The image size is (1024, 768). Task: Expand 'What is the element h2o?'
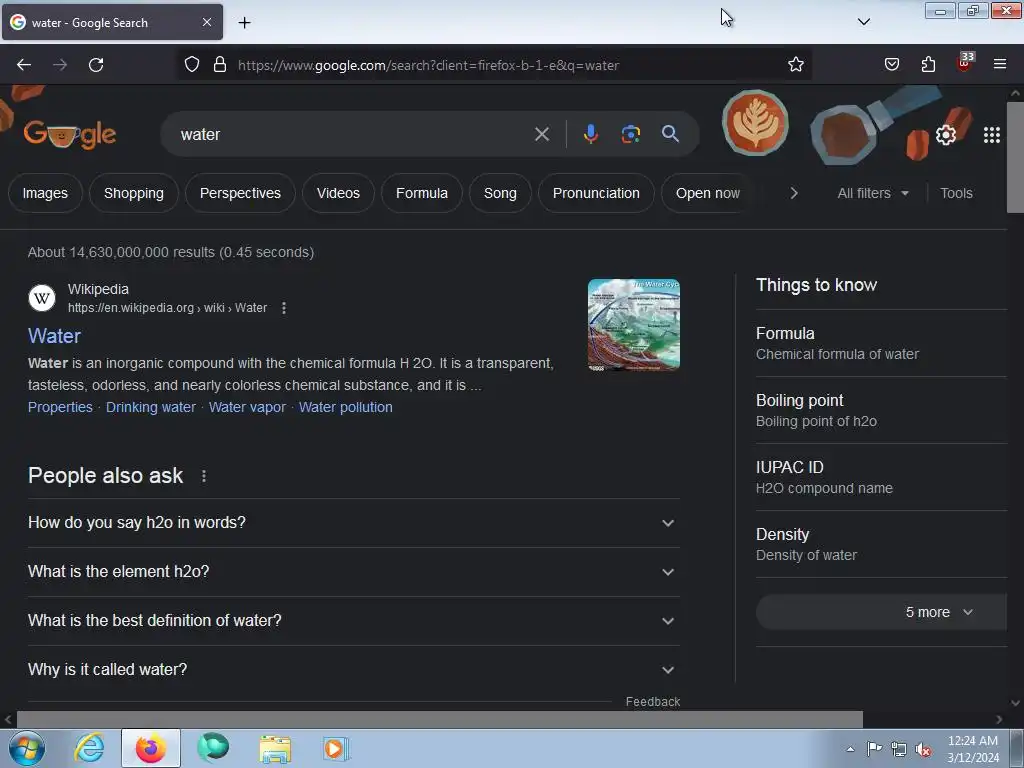pyautogui.click(x=353, y=572)
